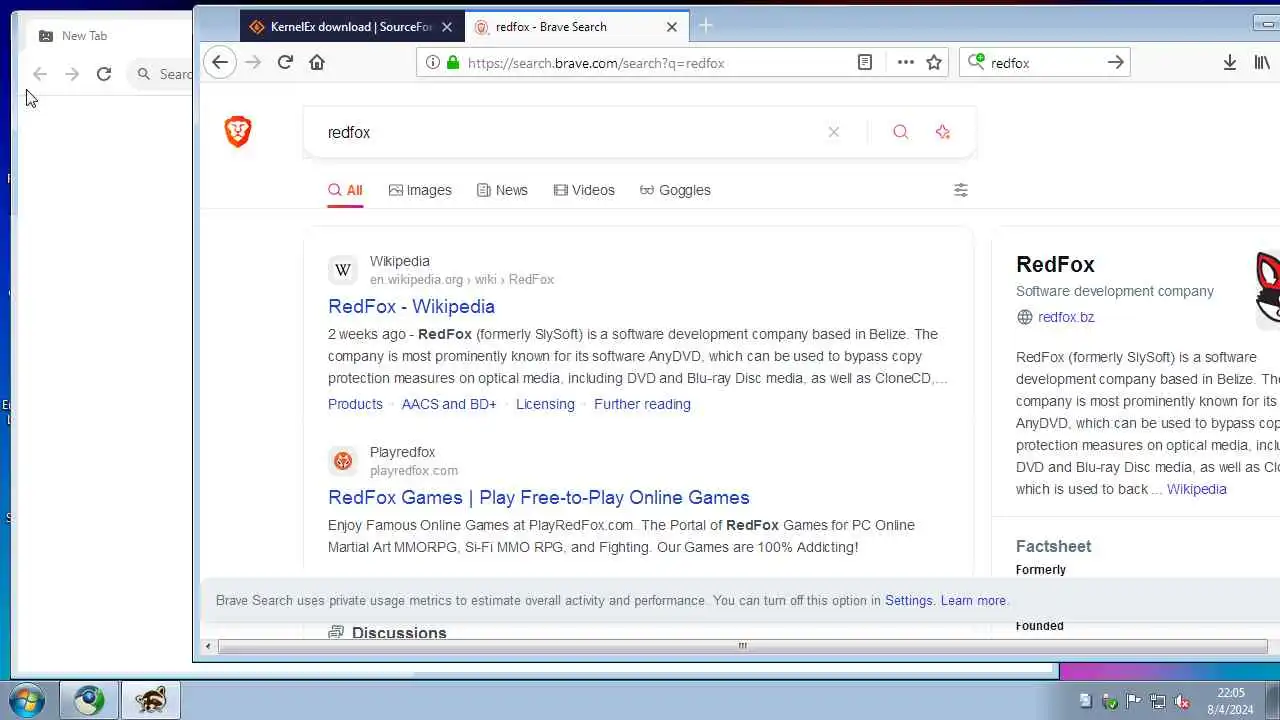Click the Brave lion logo
Screen dimensions: 1280x720
pos(238,131)
